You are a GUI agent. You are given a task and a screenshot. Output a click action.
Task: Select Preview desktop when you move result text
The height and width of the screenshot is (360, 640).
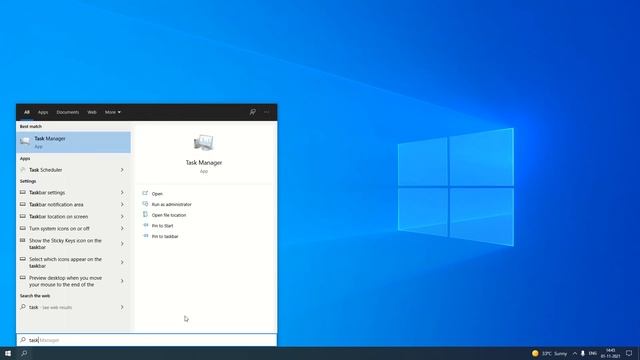[65, 281]
